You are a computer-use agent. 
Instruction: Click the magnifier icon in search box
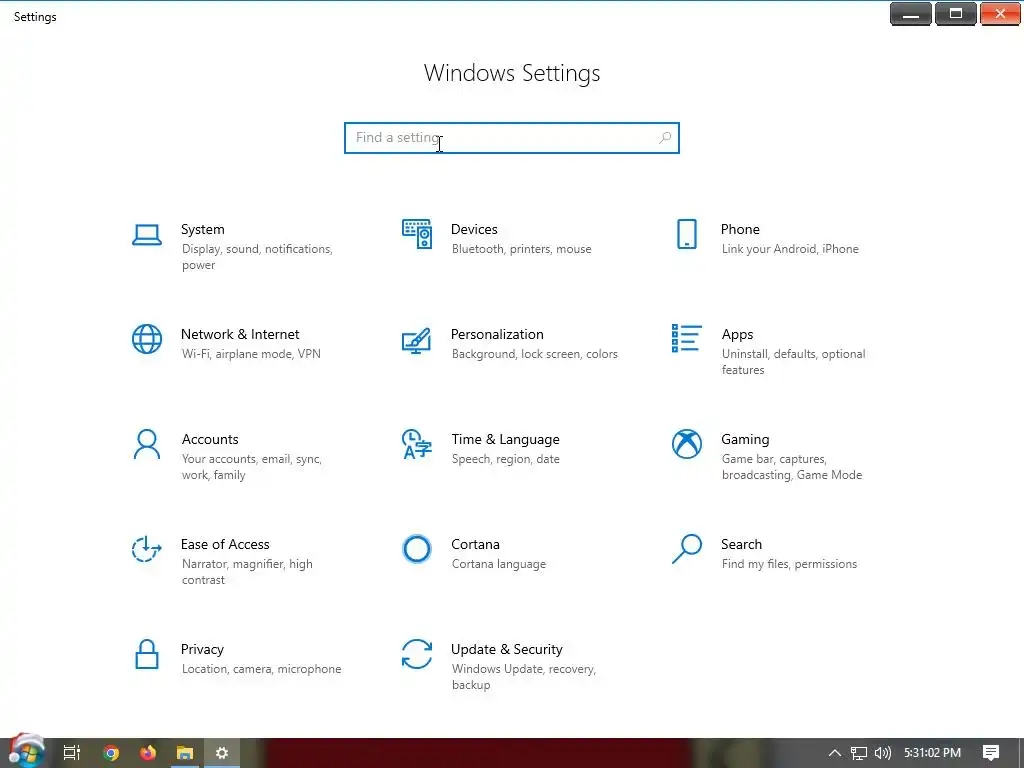[x=665, y=138]
